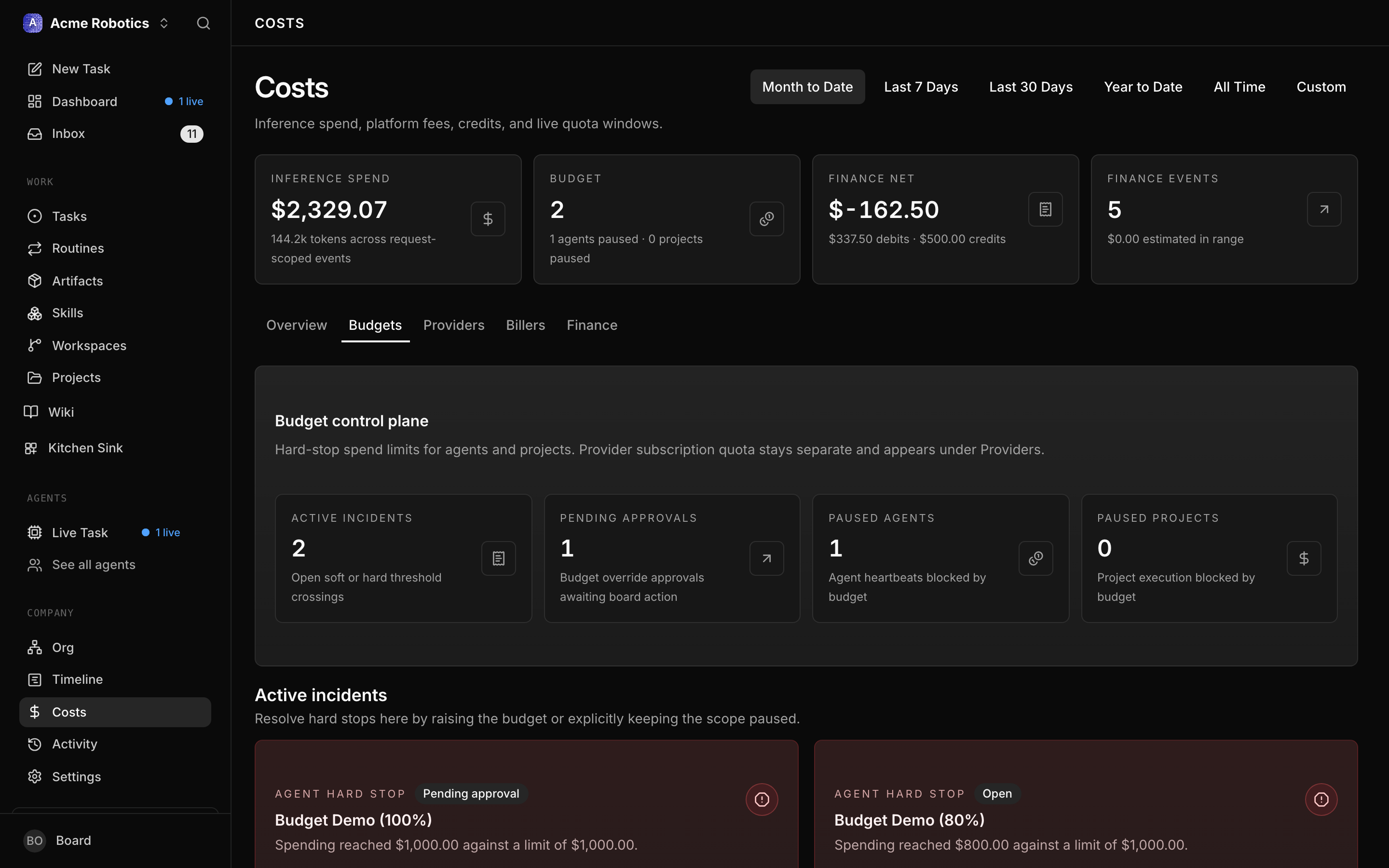
Task: Open Pending Approvals arrow icon
Action: [x=767, y=558]
